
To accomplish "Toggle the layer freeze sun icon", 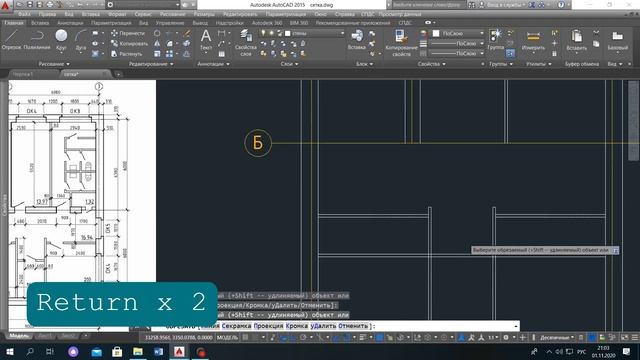I will [x=271, y=33].
